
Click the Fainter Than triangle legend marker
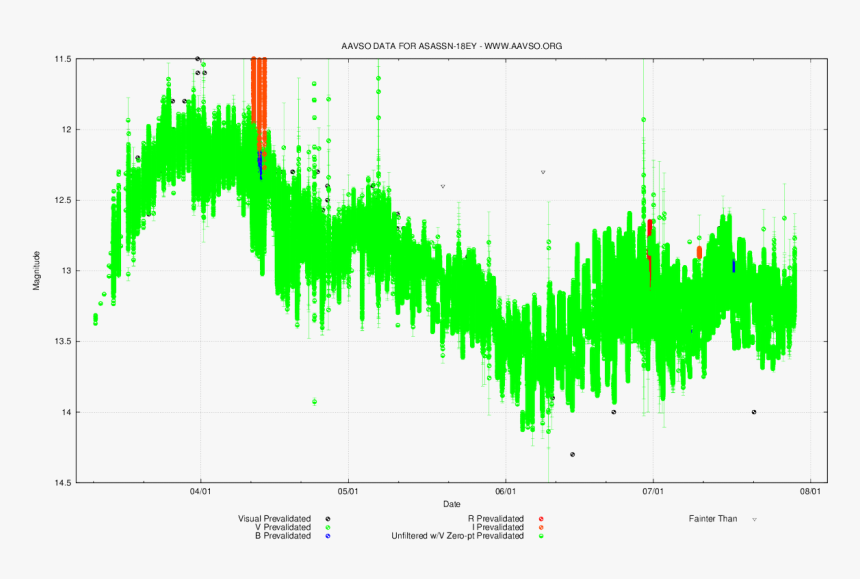pos(754,519)
